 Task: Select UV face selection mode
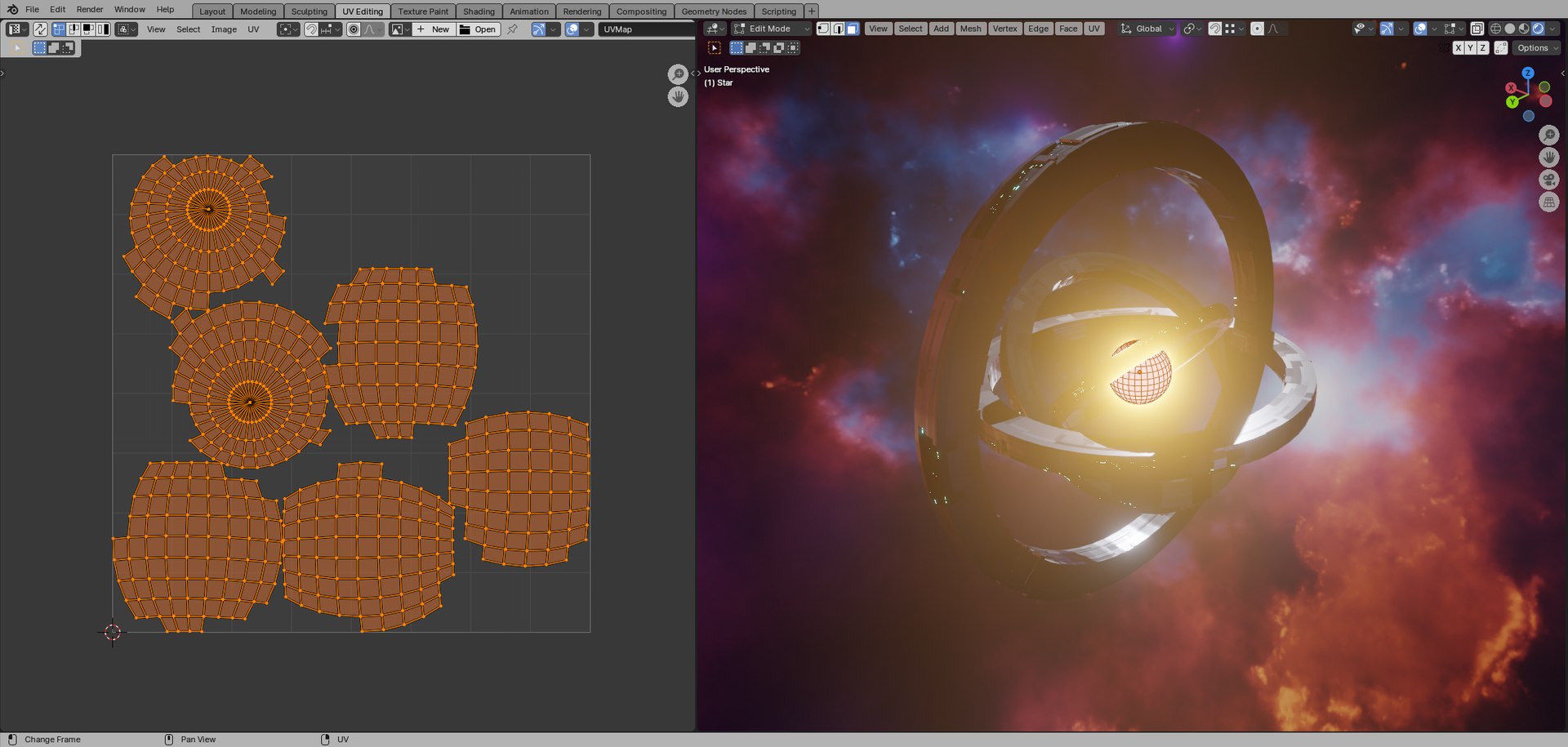[x=88, y=29]
